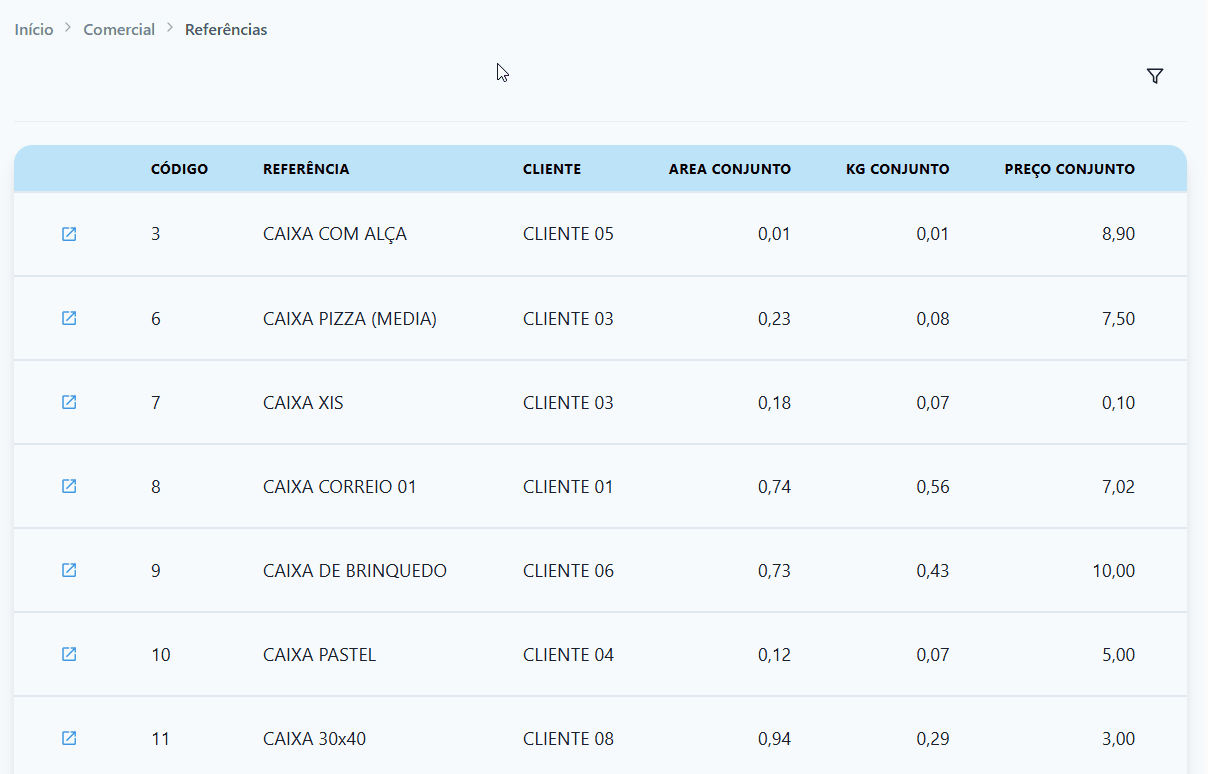1208x774 pixels.
Task: Sort by PREÇO CONJUNTO column header
Action: (x=1069, y=169)
